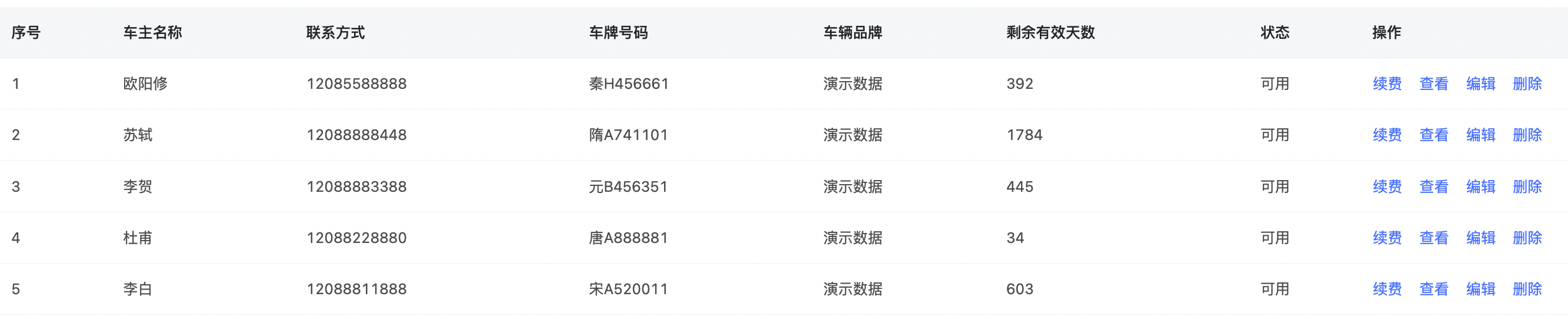Click 删除 in 苏轼's row
1568x333 pixels.
pos(1528,135)
